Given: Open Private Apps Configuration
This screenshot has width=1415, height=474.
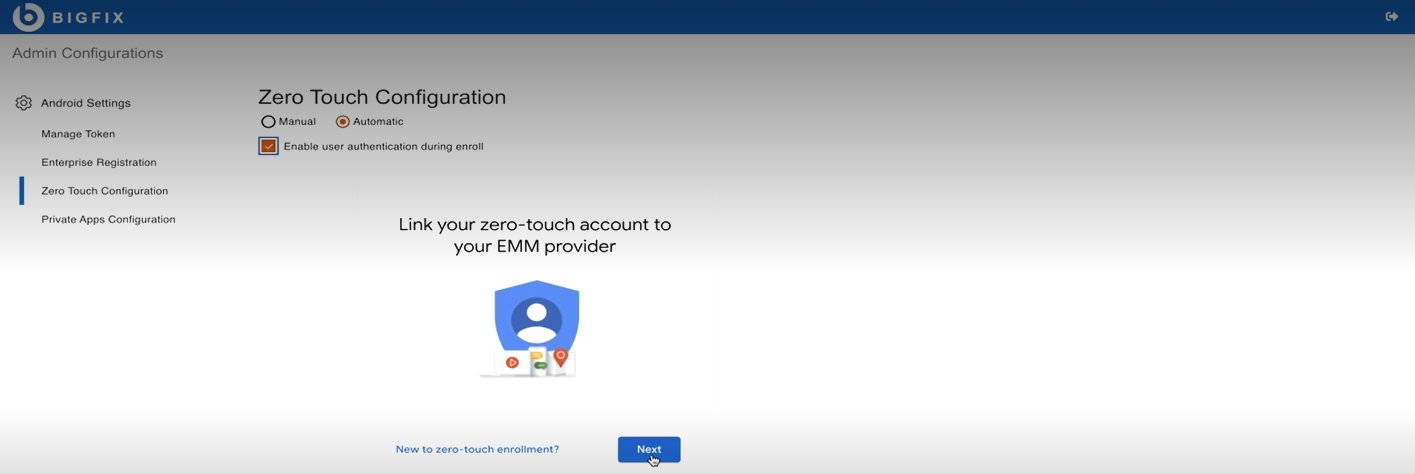Looking at the screenshot, I should tap(108, 219).
